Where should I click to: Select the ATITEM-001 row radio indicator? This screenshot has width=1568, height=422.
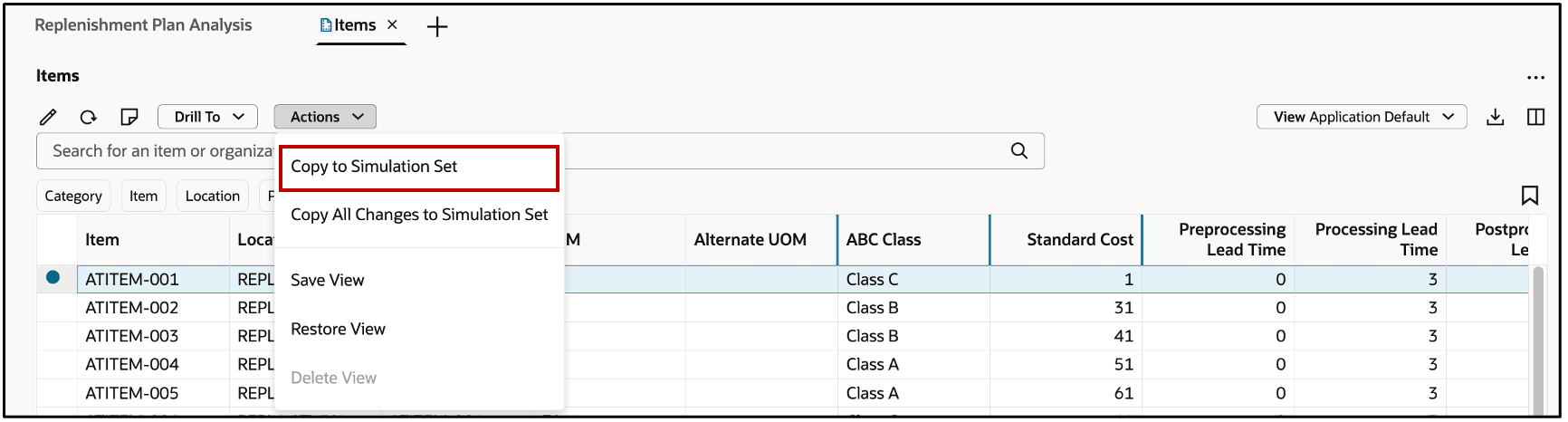coord(53,278)
